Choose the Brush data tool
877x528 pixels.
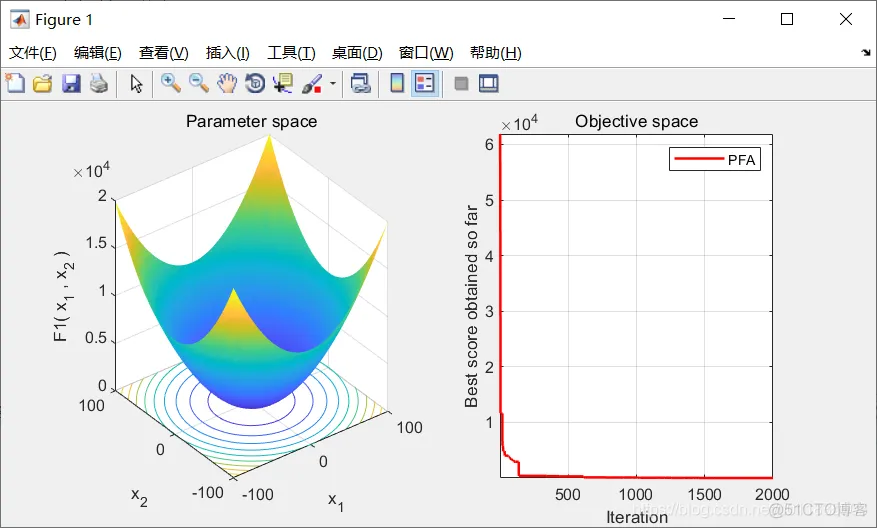(x=312, y=83)
